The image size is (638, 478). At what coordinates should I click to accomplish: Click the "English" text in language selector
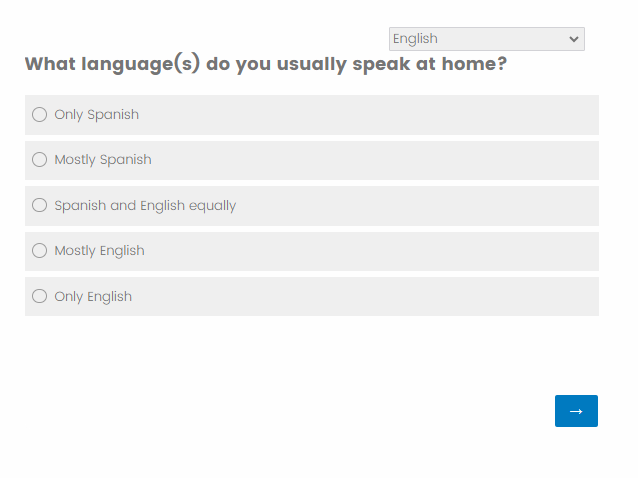point(416,39)
